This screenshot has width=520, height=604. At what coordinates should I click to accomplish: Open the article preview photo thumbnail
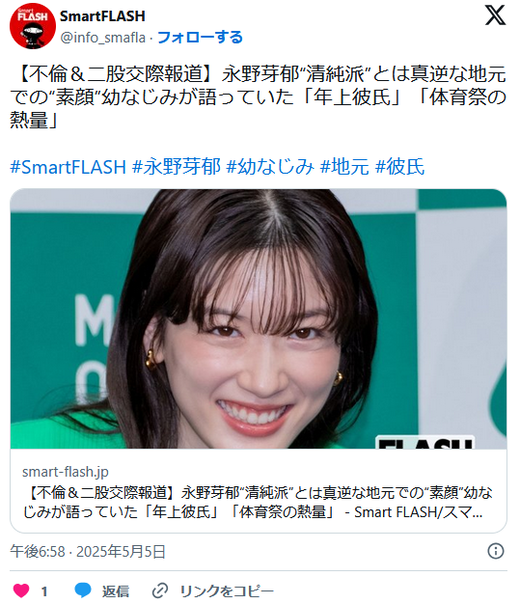258,319
